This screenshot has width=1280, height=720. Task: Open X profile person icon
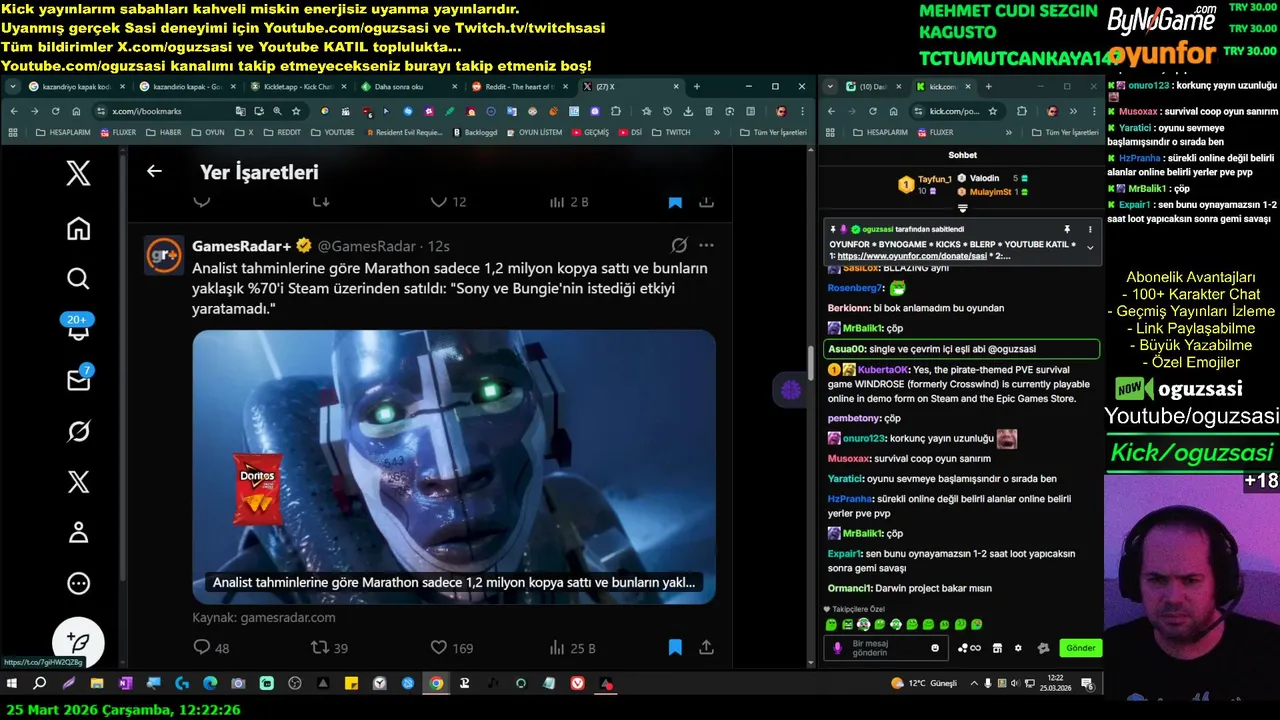78,532
